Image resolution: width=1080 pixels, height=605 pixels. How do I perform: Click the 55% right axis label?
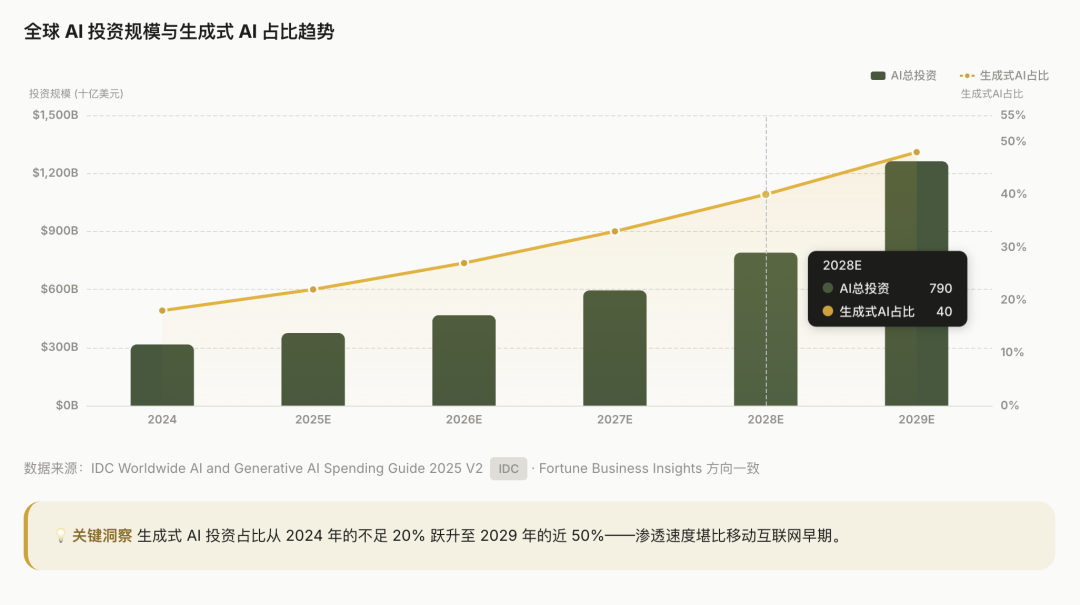1013,115
